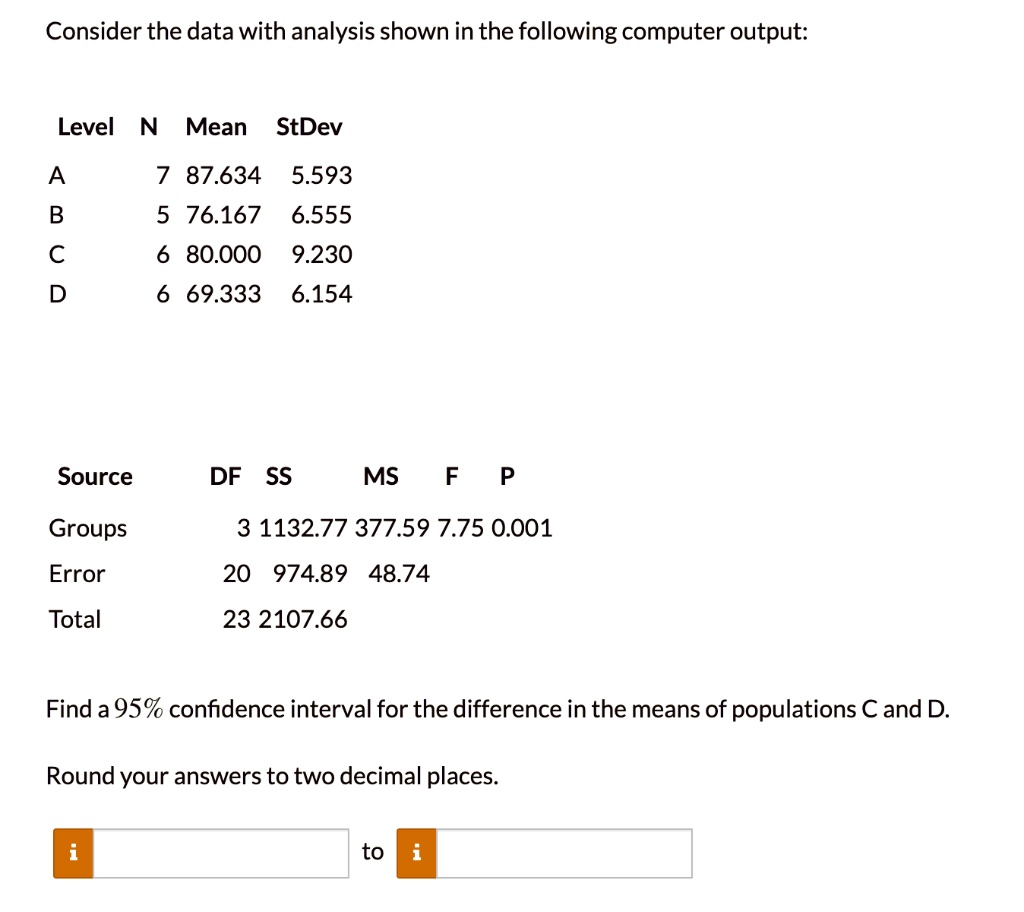Click the Groups row in the ANOVA table
The width and height of the screenshot is (1024, 912).
click(x=88, y=528)
